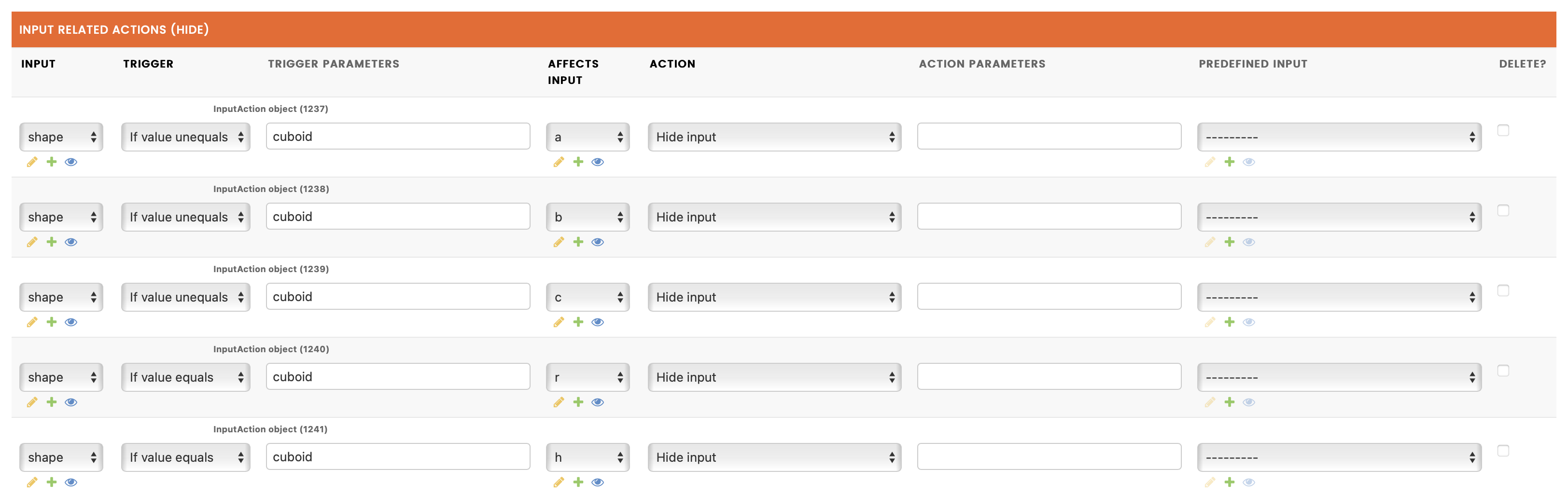Click the pencil edit icon under row 1237 shape input
The height and width of the screenshot is (496, 1568).
(x=32, y=162)
